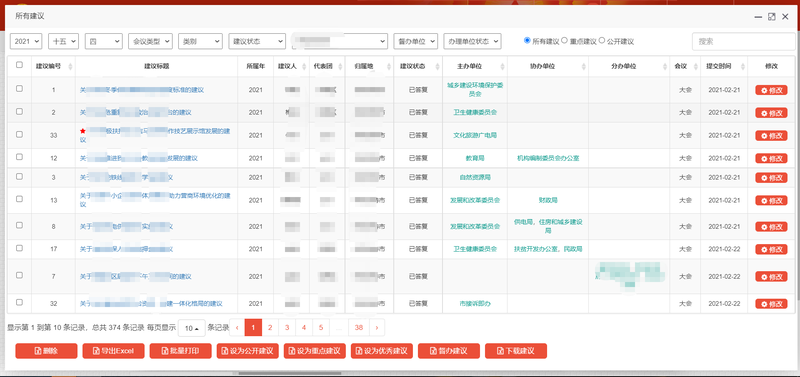The width and height of the screenshot is (800, 377).
Task: Click the 下载建议 button
Action: 516,351
